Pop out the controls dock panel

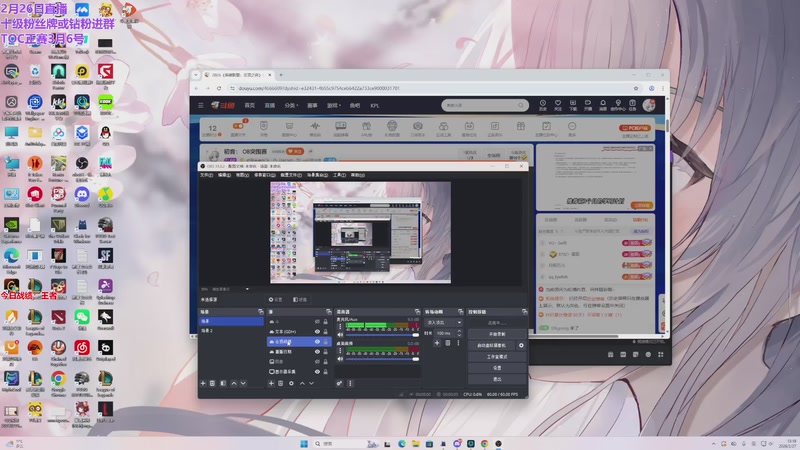[524, 312]
